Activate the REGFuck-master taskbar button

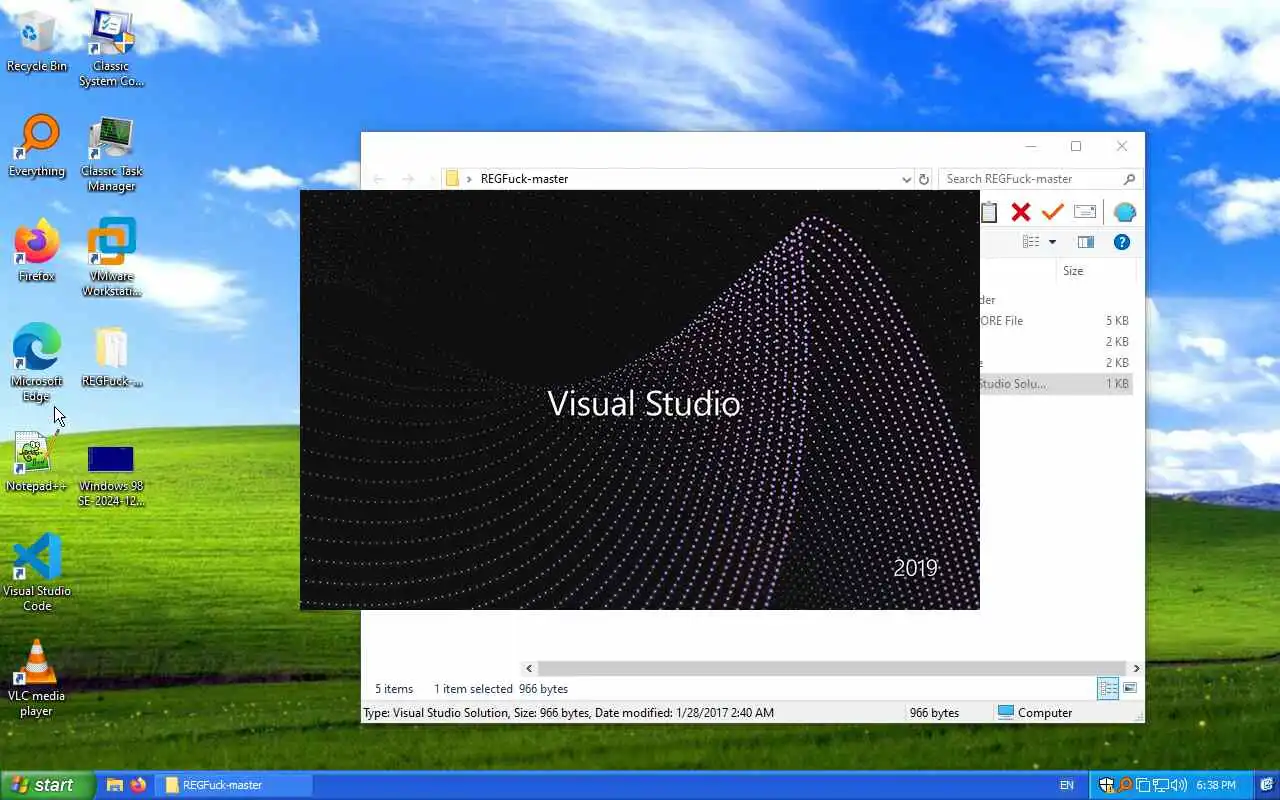tap(234, 785)
